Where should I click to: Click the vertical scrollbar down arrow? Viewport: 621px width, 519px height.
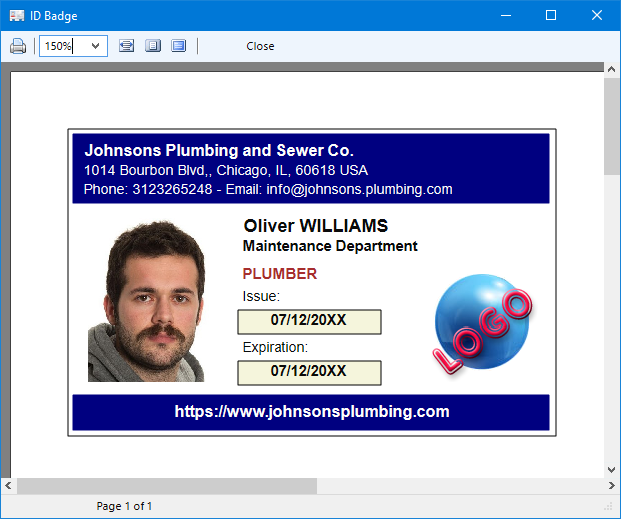611,470
